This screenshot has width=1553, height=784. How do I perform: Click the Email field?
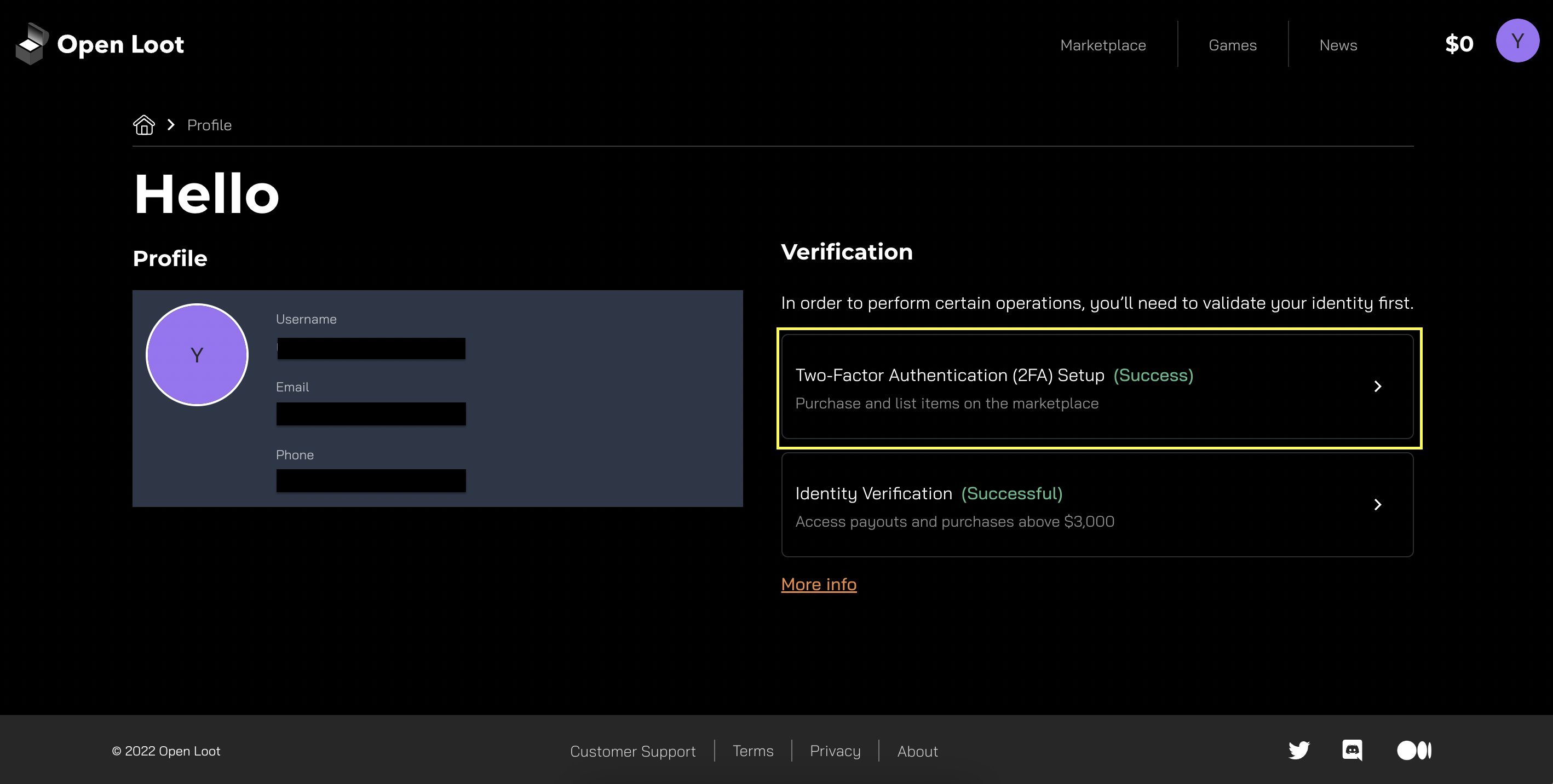(371, 414)
